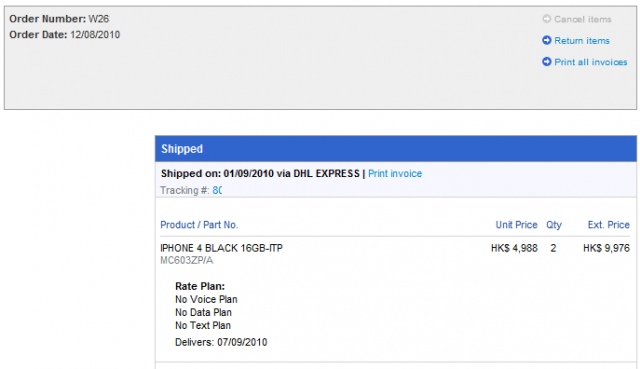Click the Unit Price column header
The width and height of the screenshot is (640, 369).
(516, 225)
